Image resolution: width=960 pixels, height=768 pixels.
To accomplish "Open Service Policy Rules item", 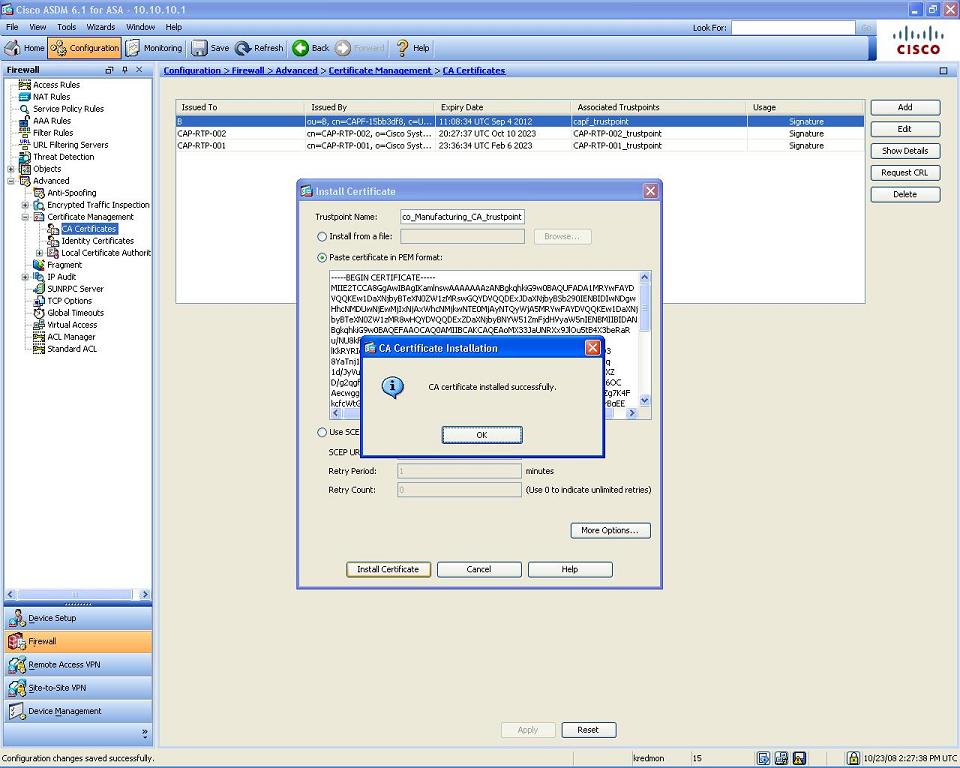I will point(68,108).
